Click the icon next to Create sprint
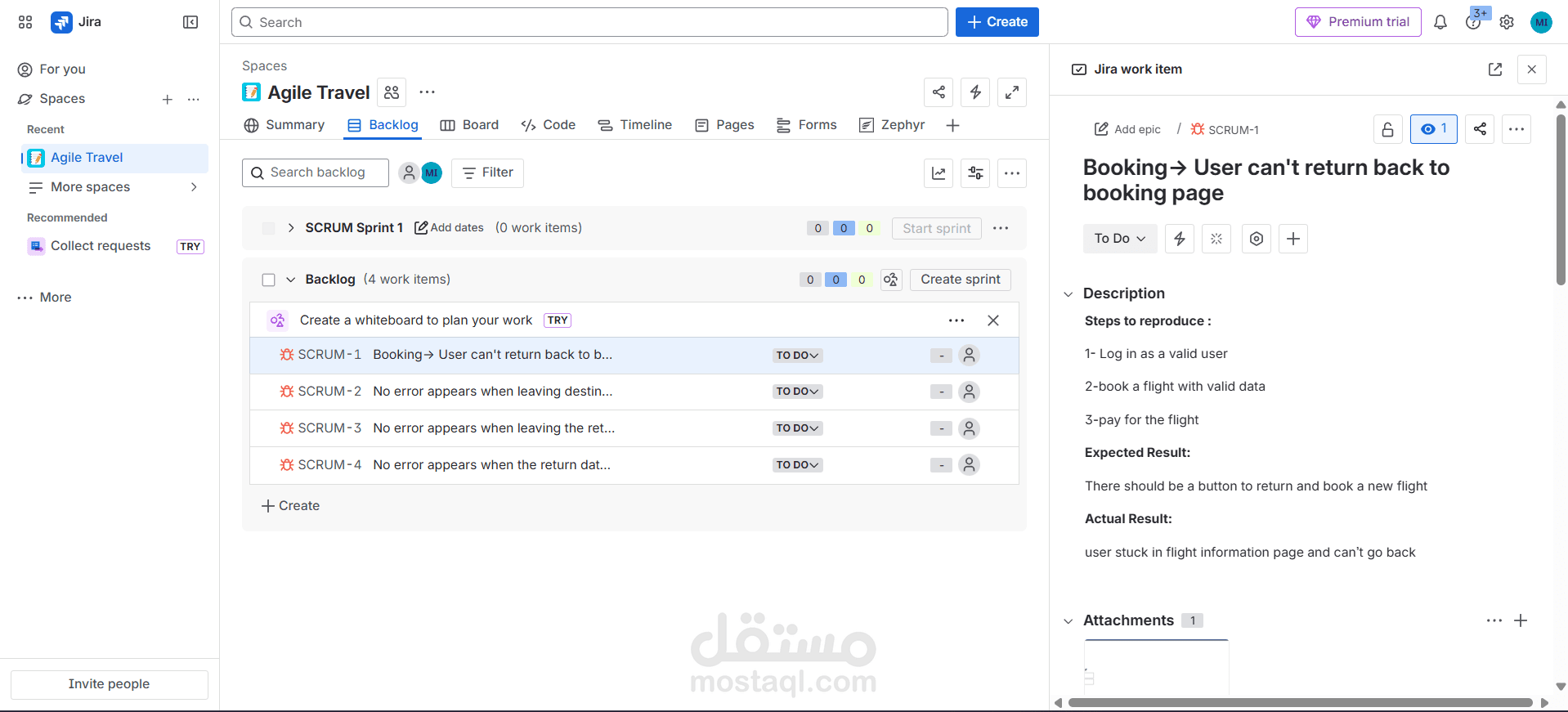 point(891,280)
